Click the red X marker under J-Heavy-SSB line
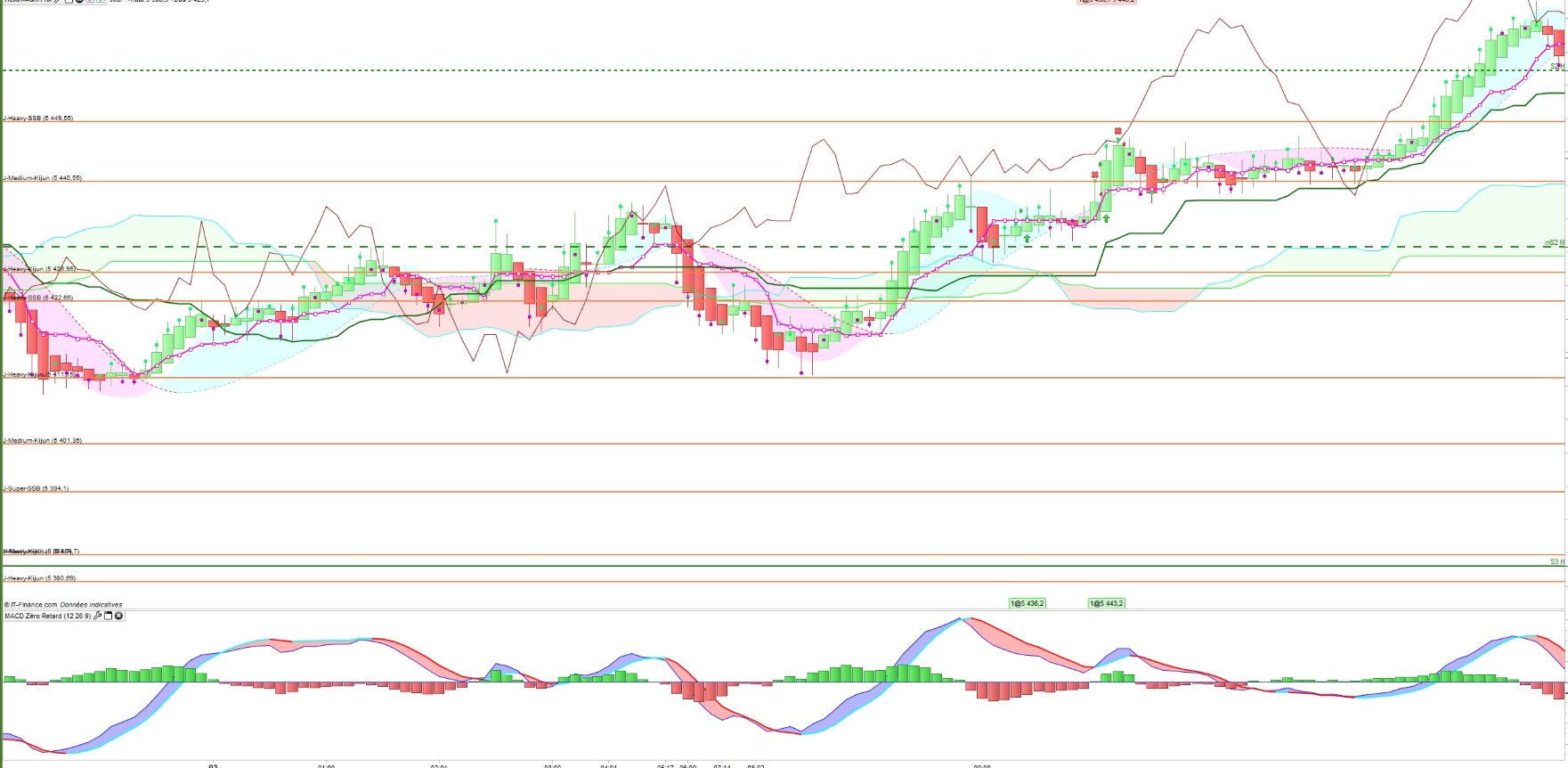The width and height of the screenshot is (1568, 768). pyautogui.click(x=1118, y=131)
